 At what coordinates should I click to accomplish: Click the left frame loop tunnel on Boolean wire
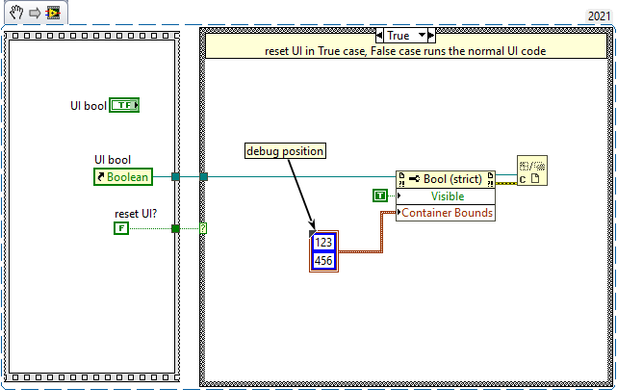(x=175, y=177)
